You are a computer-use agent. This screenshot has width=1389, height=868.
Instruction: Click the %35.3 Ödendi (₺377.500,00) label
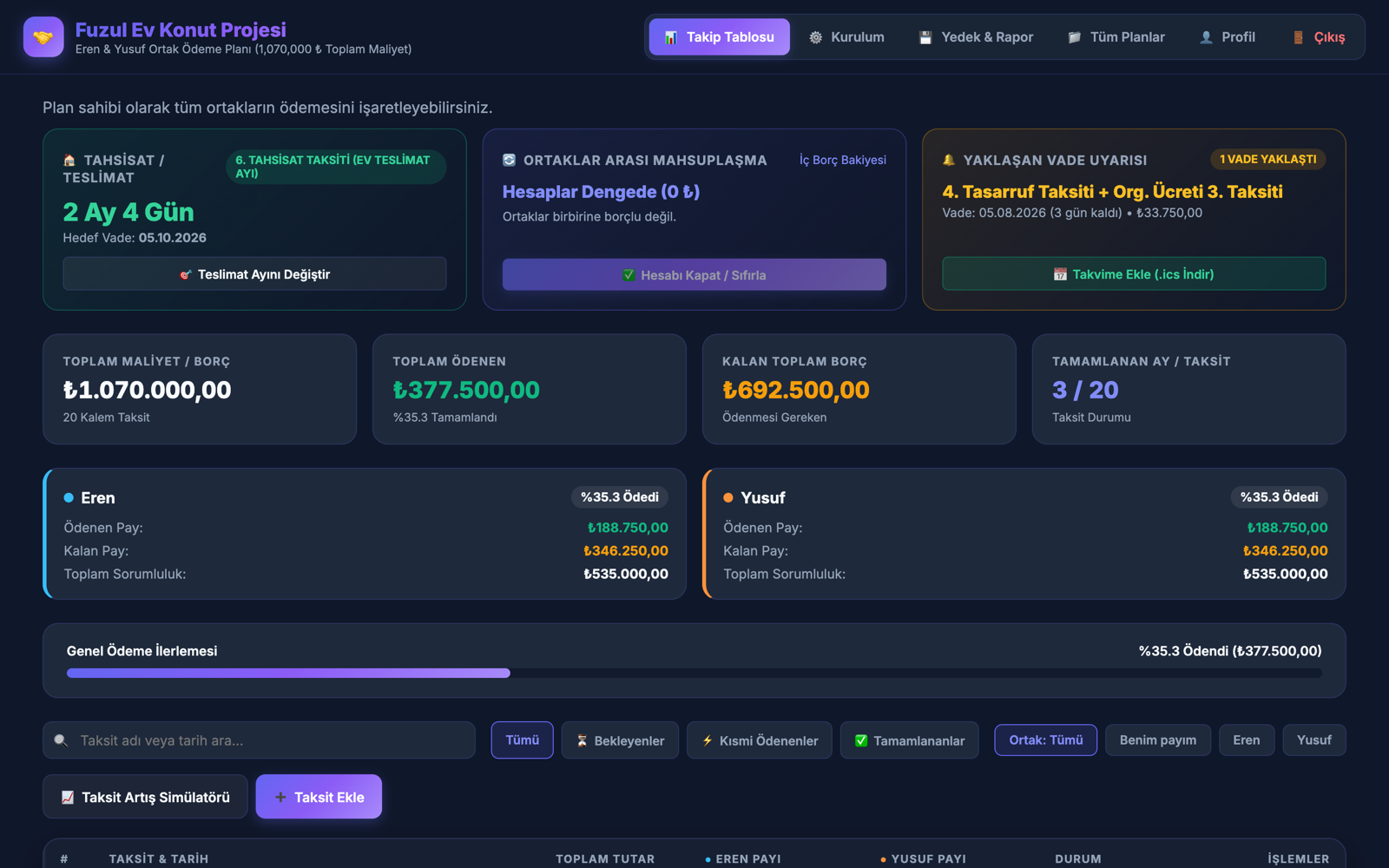(1230, 651)
